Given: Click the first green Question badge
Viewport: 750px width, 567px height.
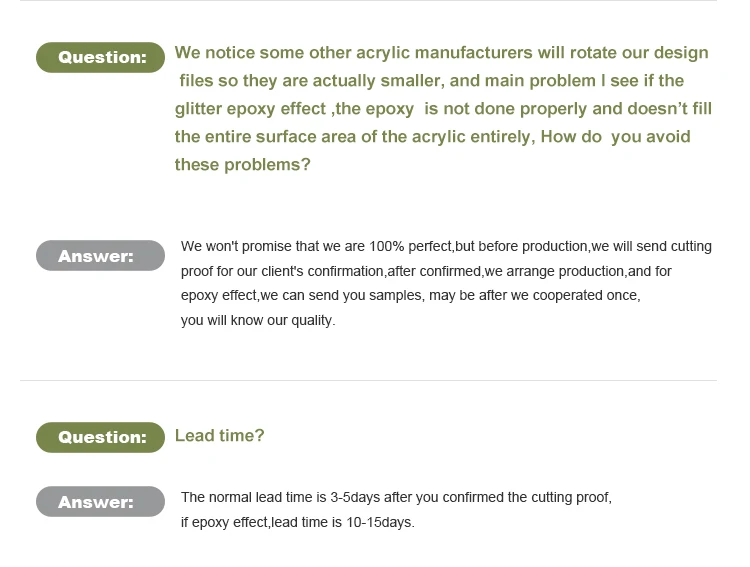Looking at the screenshot, I should (x=100, y=57).
